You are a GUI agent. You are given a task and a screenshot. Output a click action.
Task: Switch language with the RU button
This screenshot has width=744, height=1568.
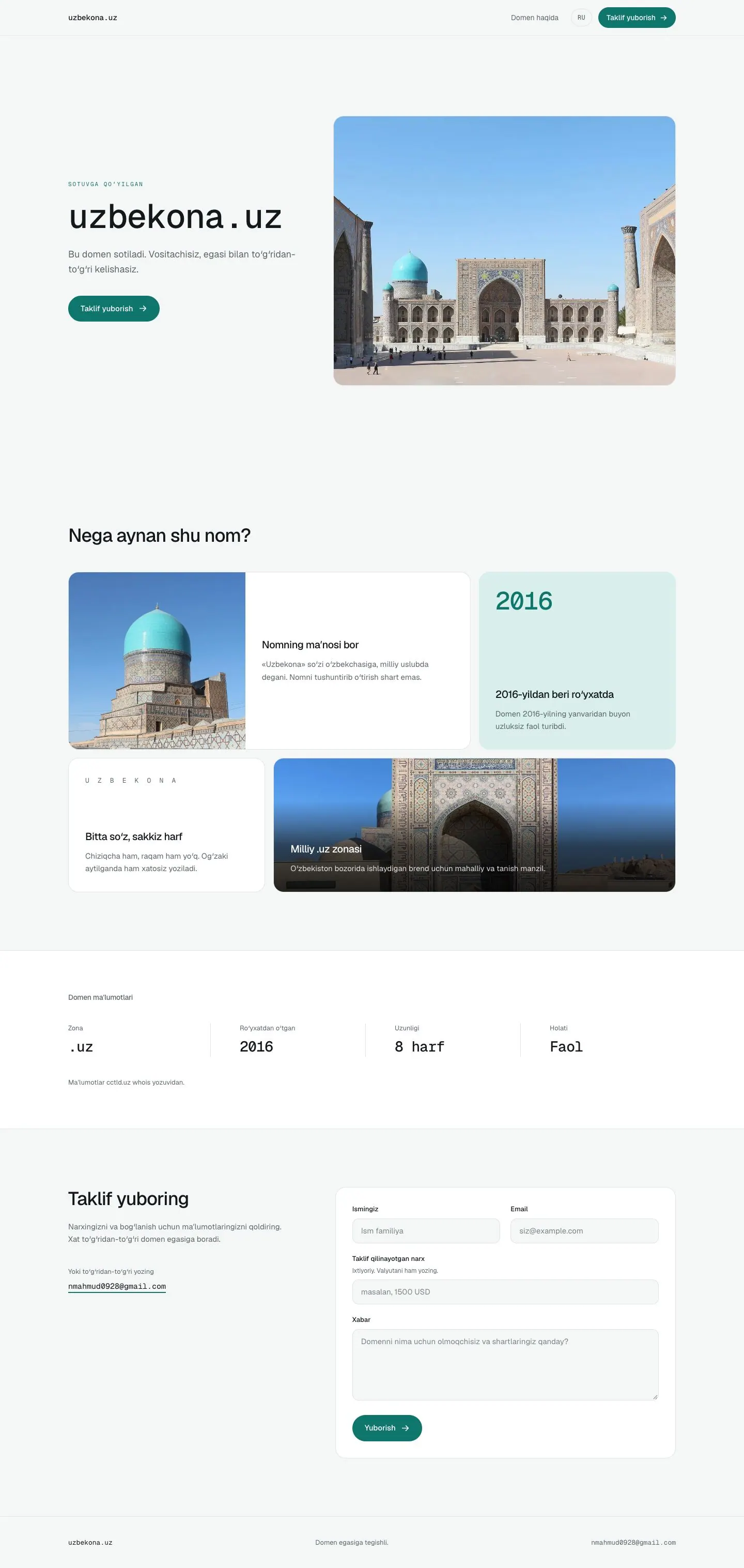[x=581, y=18]
